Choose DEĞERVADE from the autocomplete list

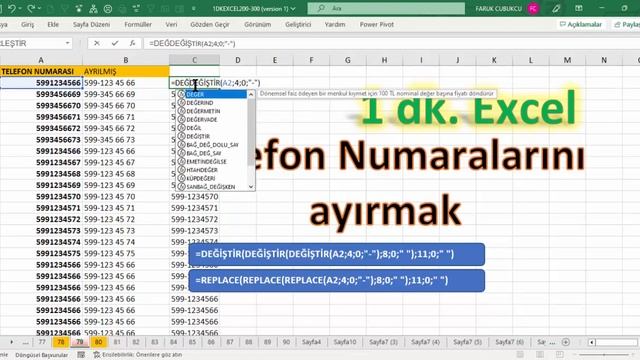point(212,120)
